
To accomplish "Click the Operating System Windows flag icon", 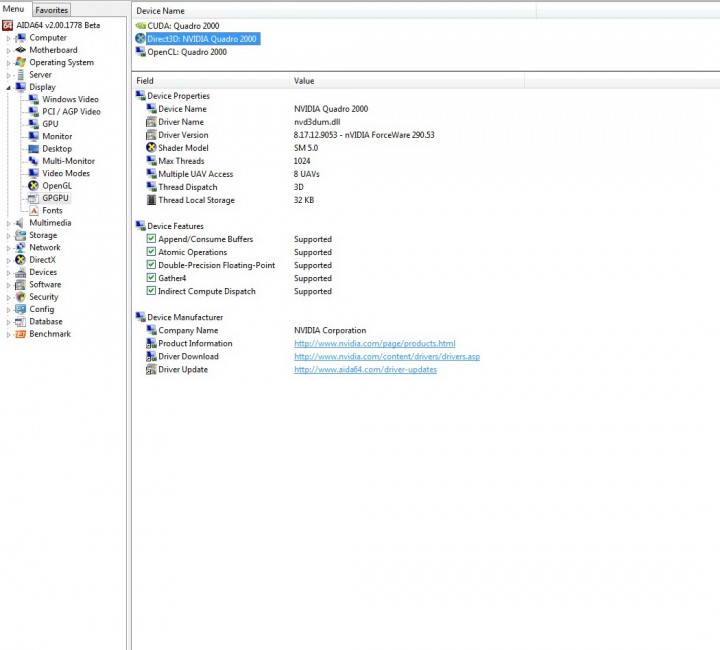I will 20,62.
